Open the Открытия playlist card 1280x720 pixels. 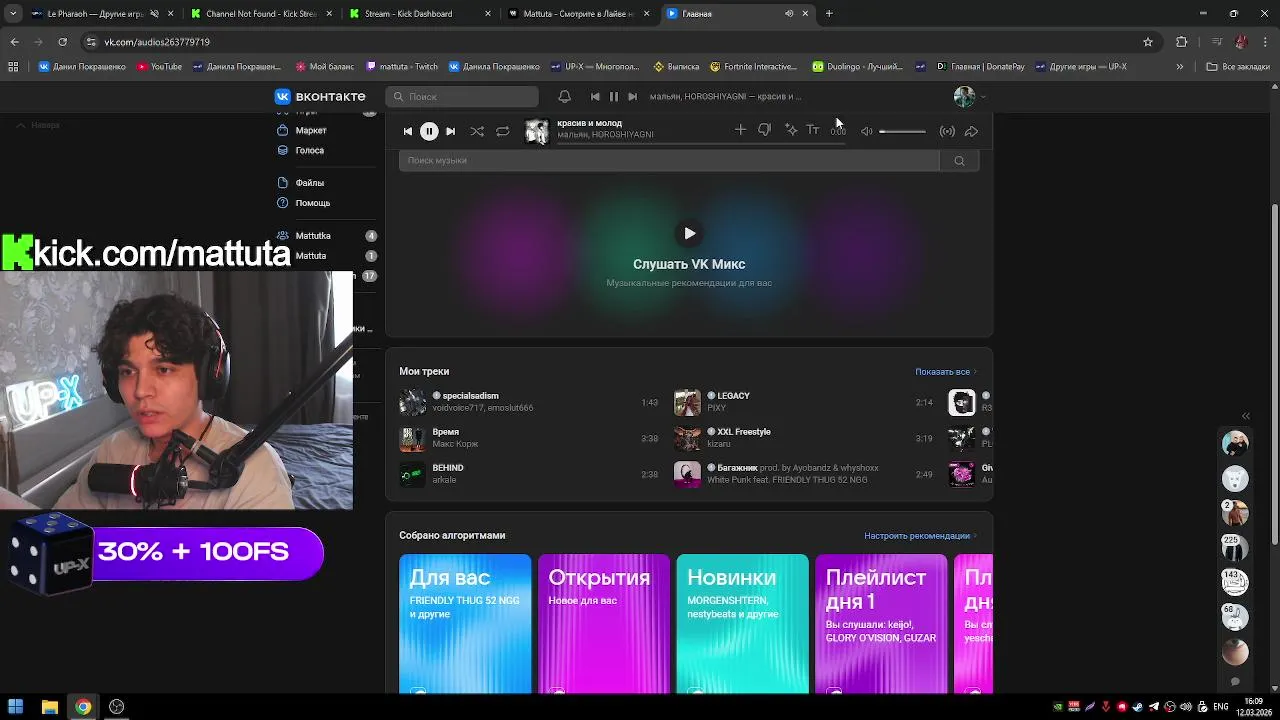(604, 624)
